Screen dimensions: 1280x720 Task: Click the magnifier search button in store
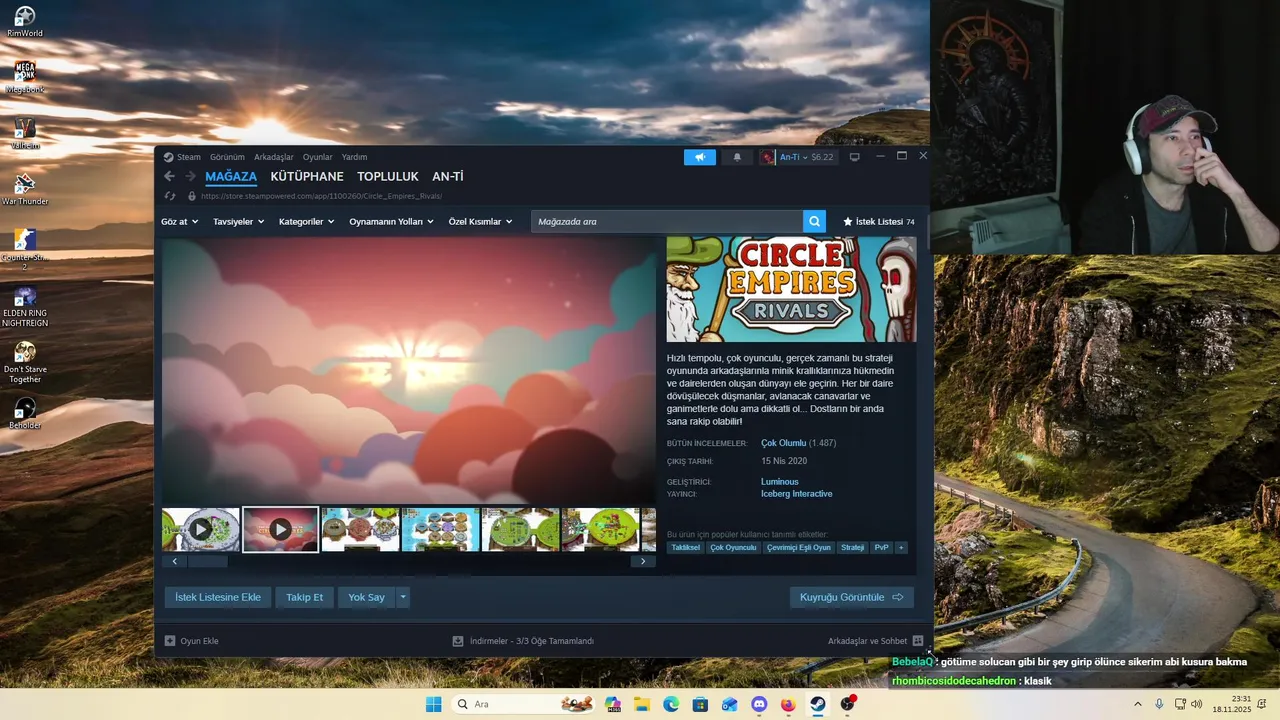tap(814, 221)
